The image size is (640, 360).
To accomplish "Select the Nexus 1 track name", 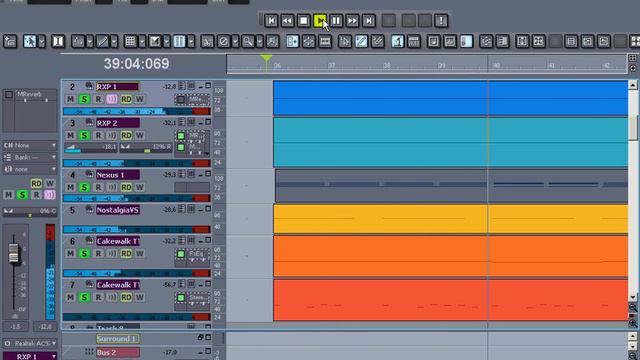I will [118, 175].
